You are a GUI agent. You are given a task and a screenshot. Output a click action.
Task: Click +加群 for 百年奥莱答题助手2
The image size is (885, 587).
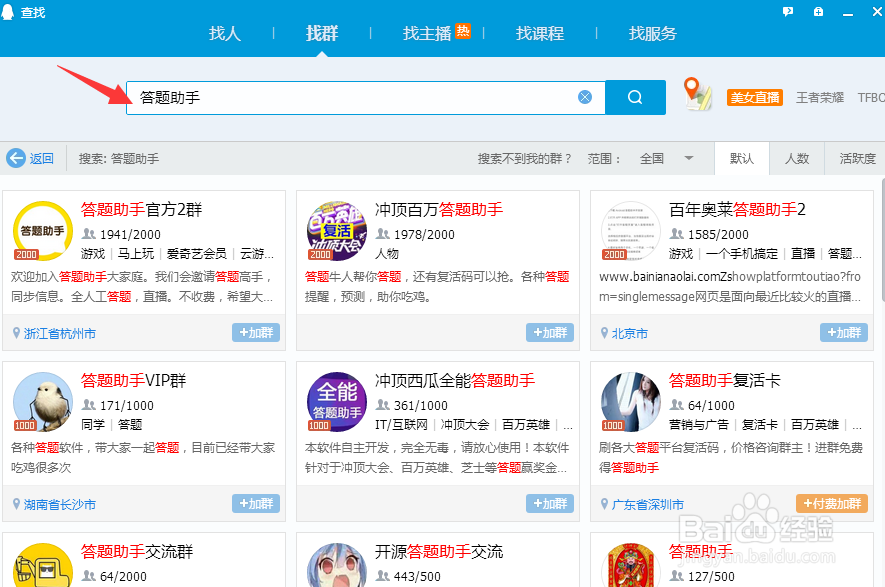[x=844, y=332]
